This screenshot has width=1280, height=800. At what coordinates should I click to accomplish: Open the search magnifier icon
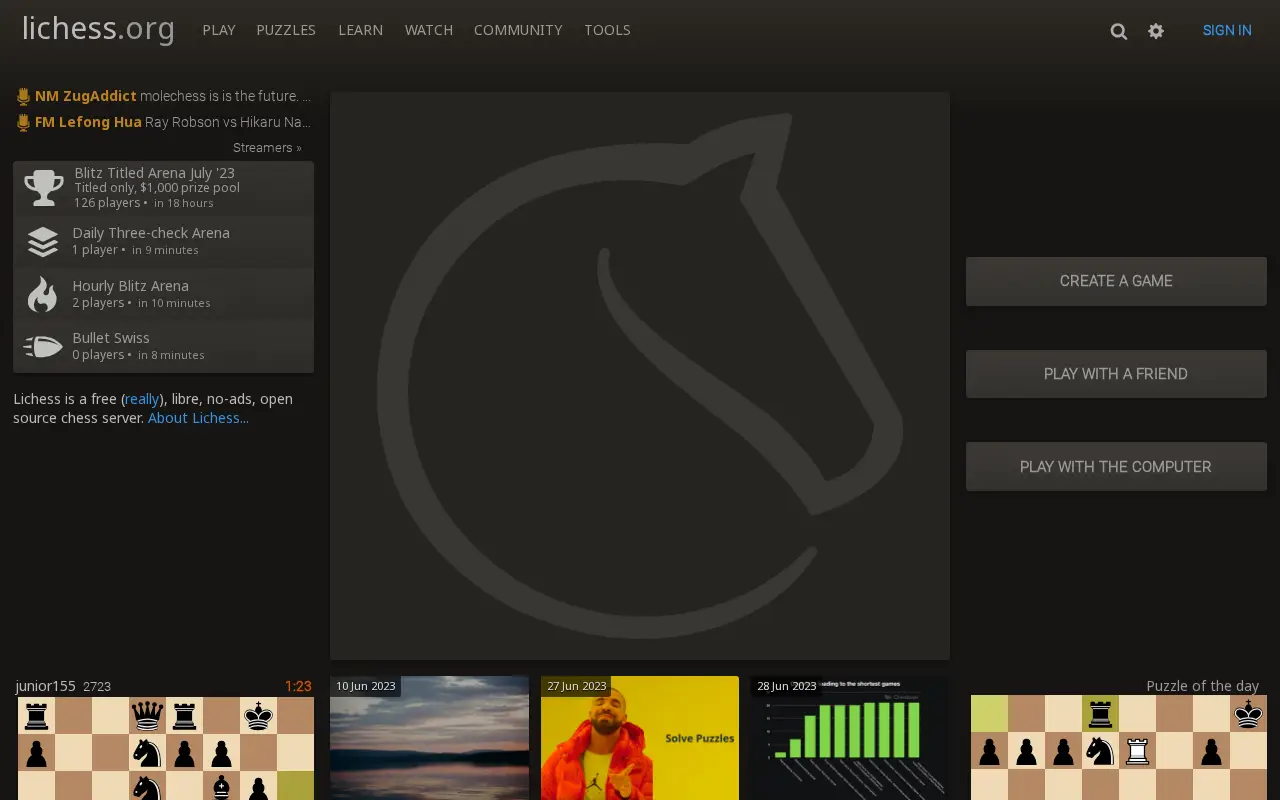pyautogui.click(x=1118, y=31)
